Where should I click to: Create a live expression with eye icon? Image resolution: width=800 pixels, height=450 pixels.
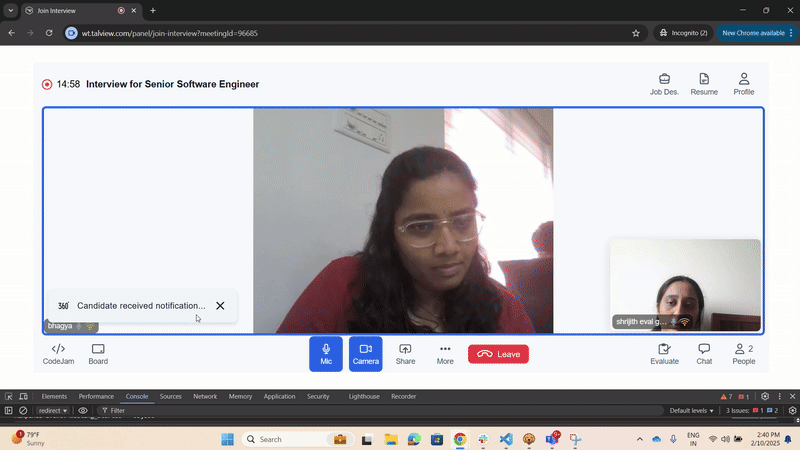click(83, 410)
